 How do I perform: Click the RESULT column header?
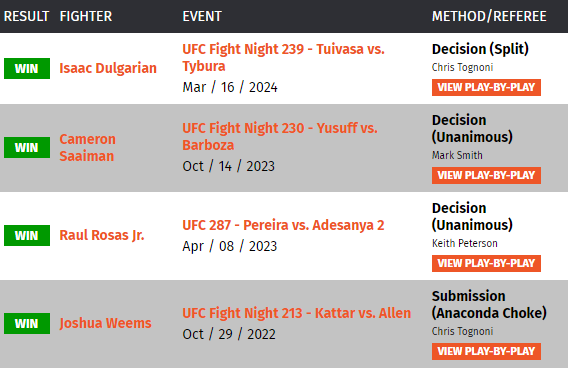pyautogui.click(x=26, y=16)
